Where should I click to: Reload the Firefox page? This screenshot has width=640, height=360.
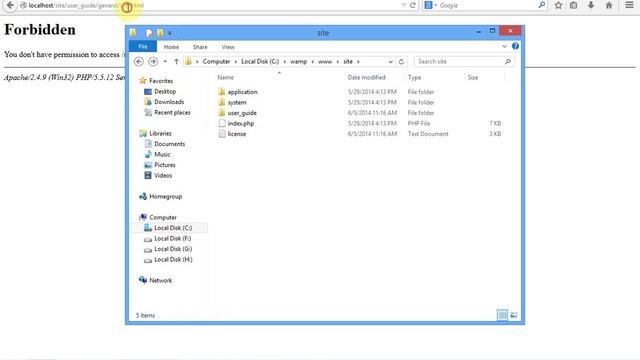[413, 5]
